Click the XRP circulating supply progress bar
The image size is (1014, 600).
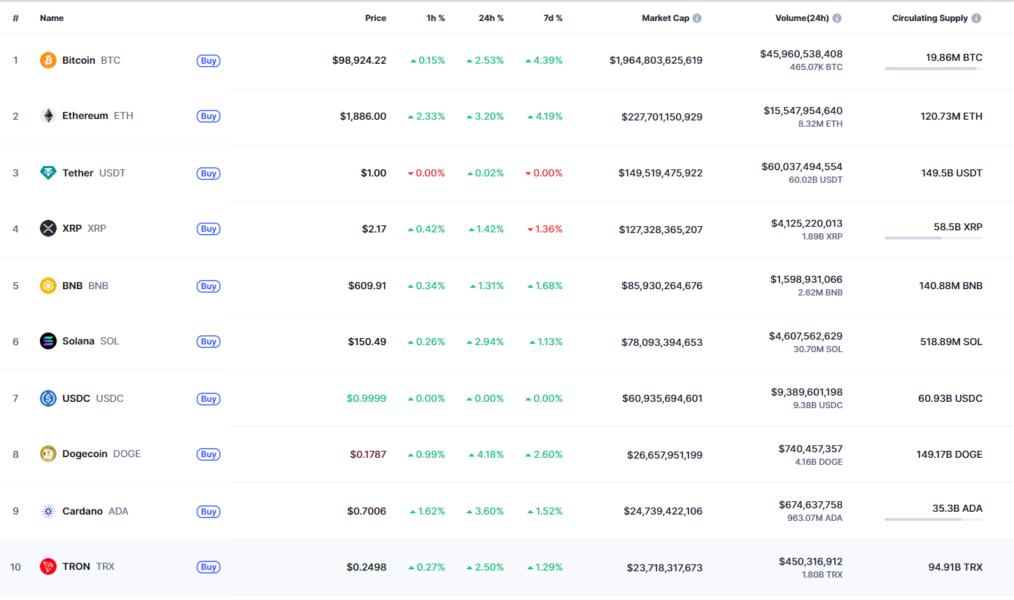pyautogui.click(x=933, y=238)
